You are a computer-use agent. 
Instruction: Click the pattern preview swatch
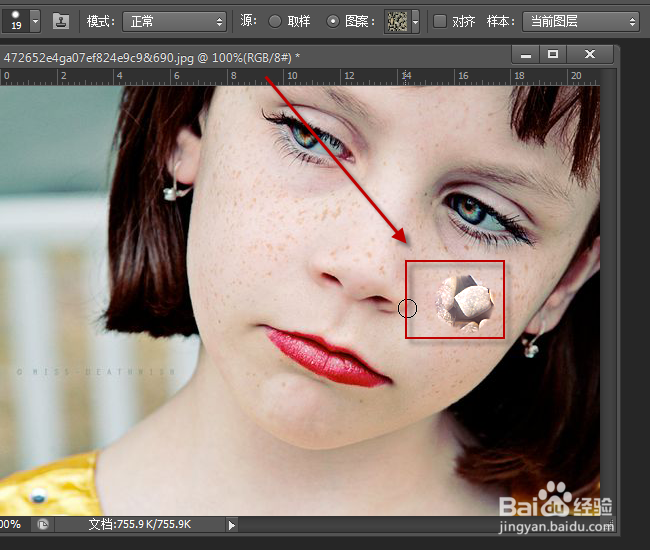click(397, 22)
